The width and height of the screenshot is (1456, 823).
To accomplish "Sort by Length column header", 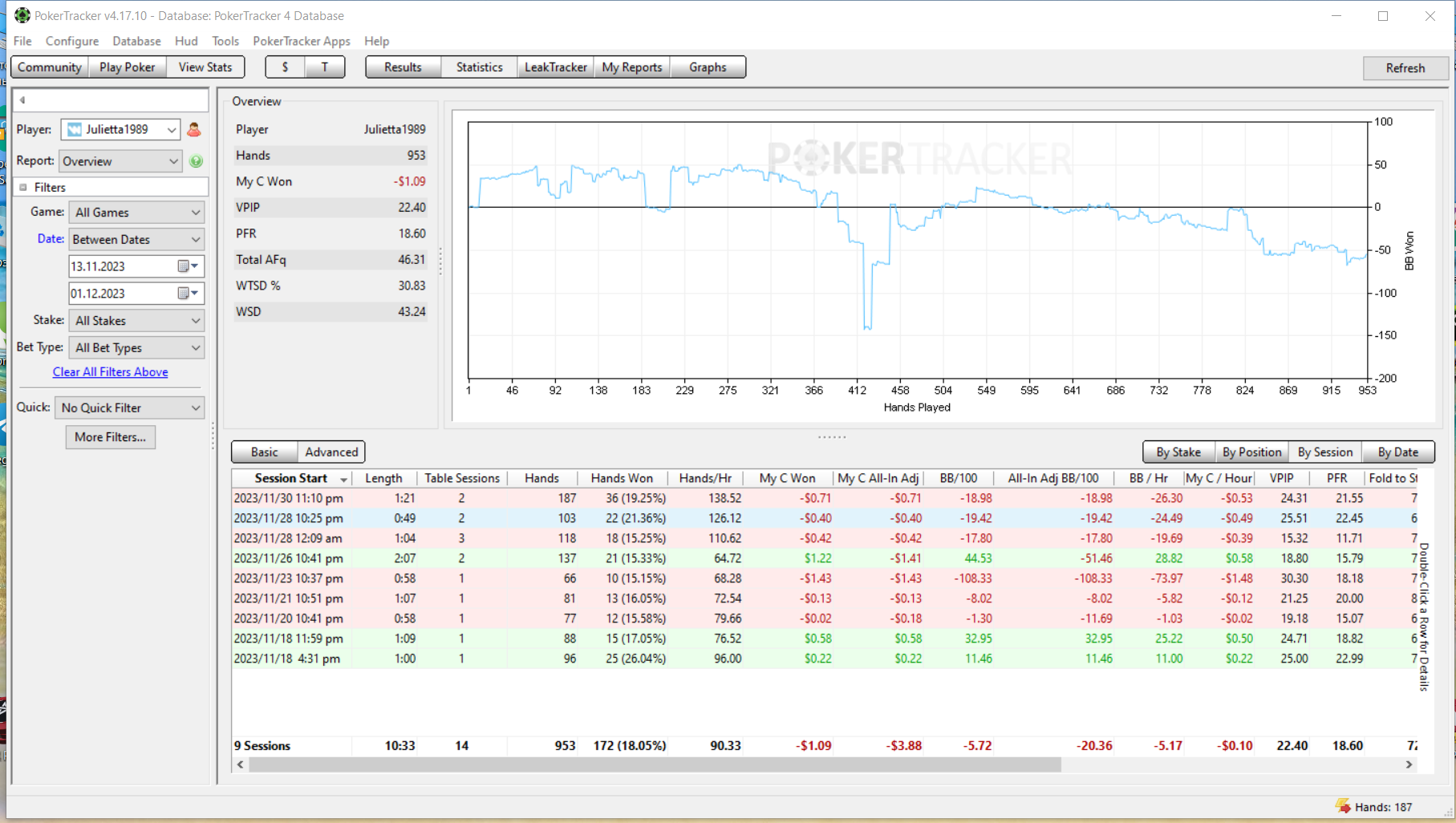I will pyautogui.click(x=383, y=478).
